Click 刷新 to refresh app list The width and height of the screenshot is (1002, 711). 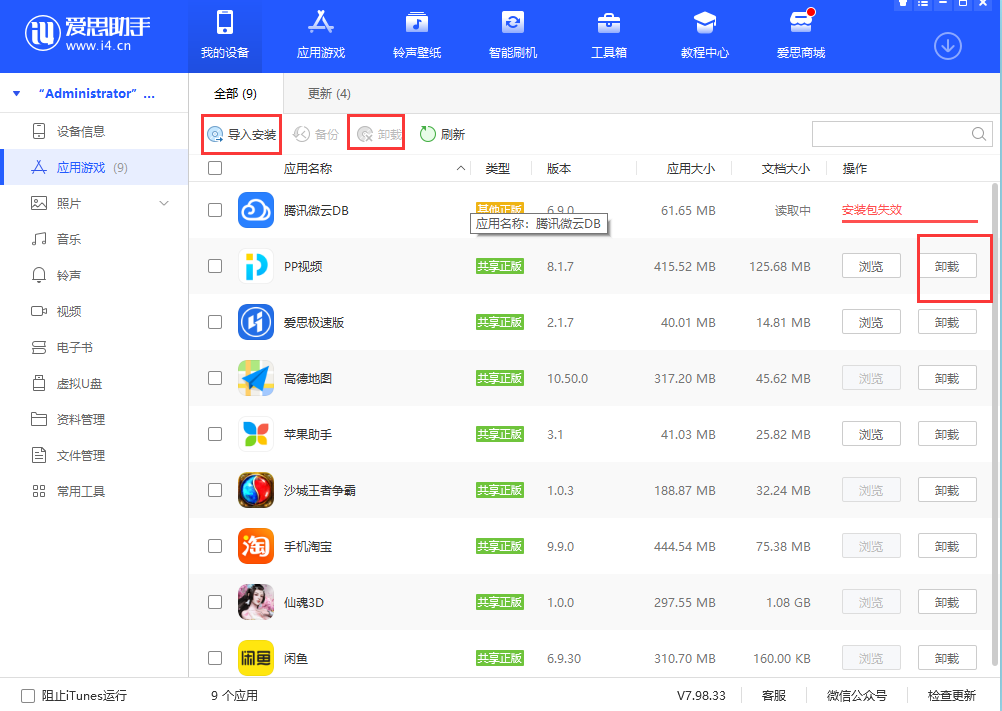tap(442, 135)
